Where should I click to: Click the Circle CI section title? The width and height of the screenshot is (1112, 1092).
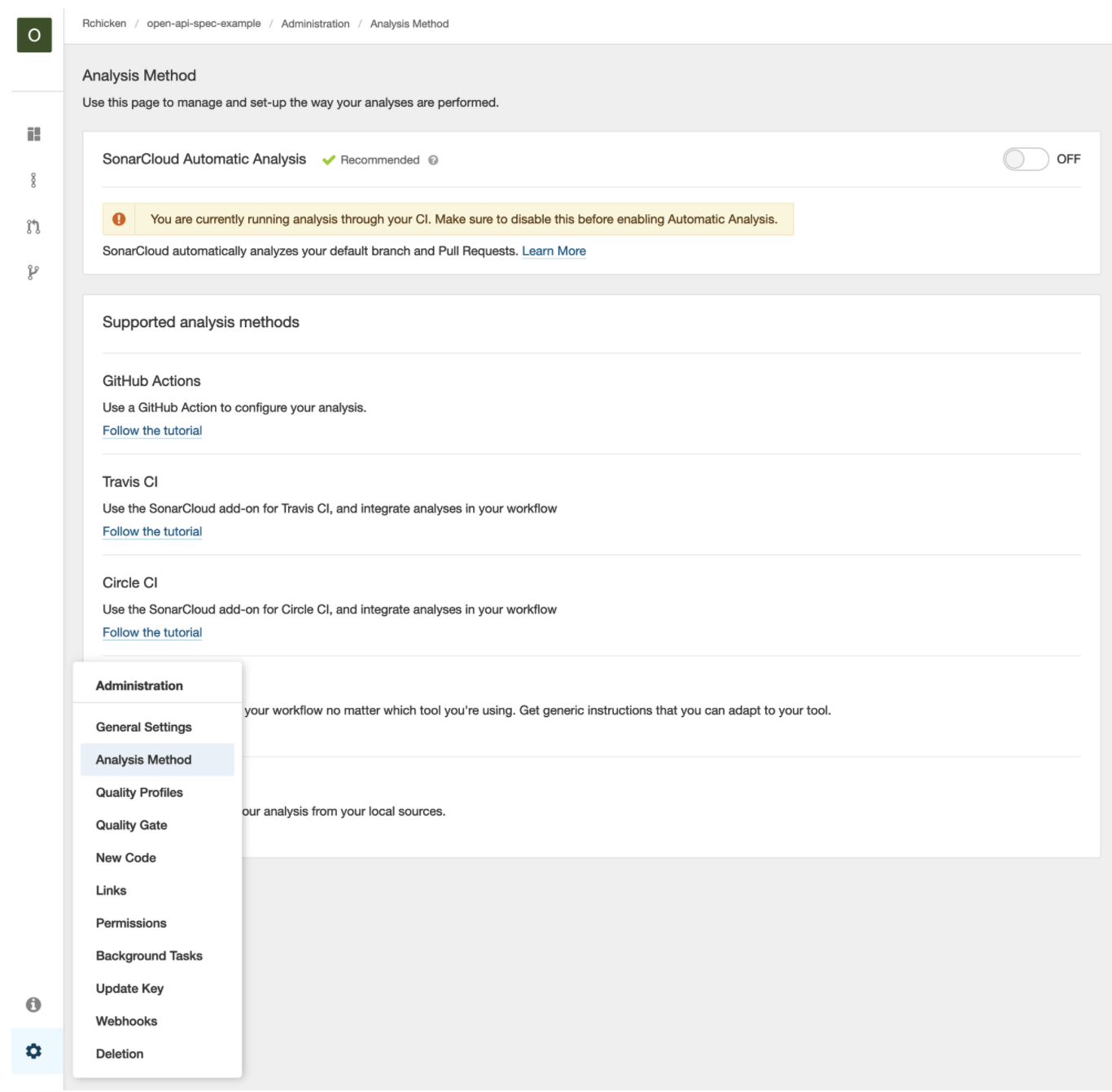pos(130,583)
